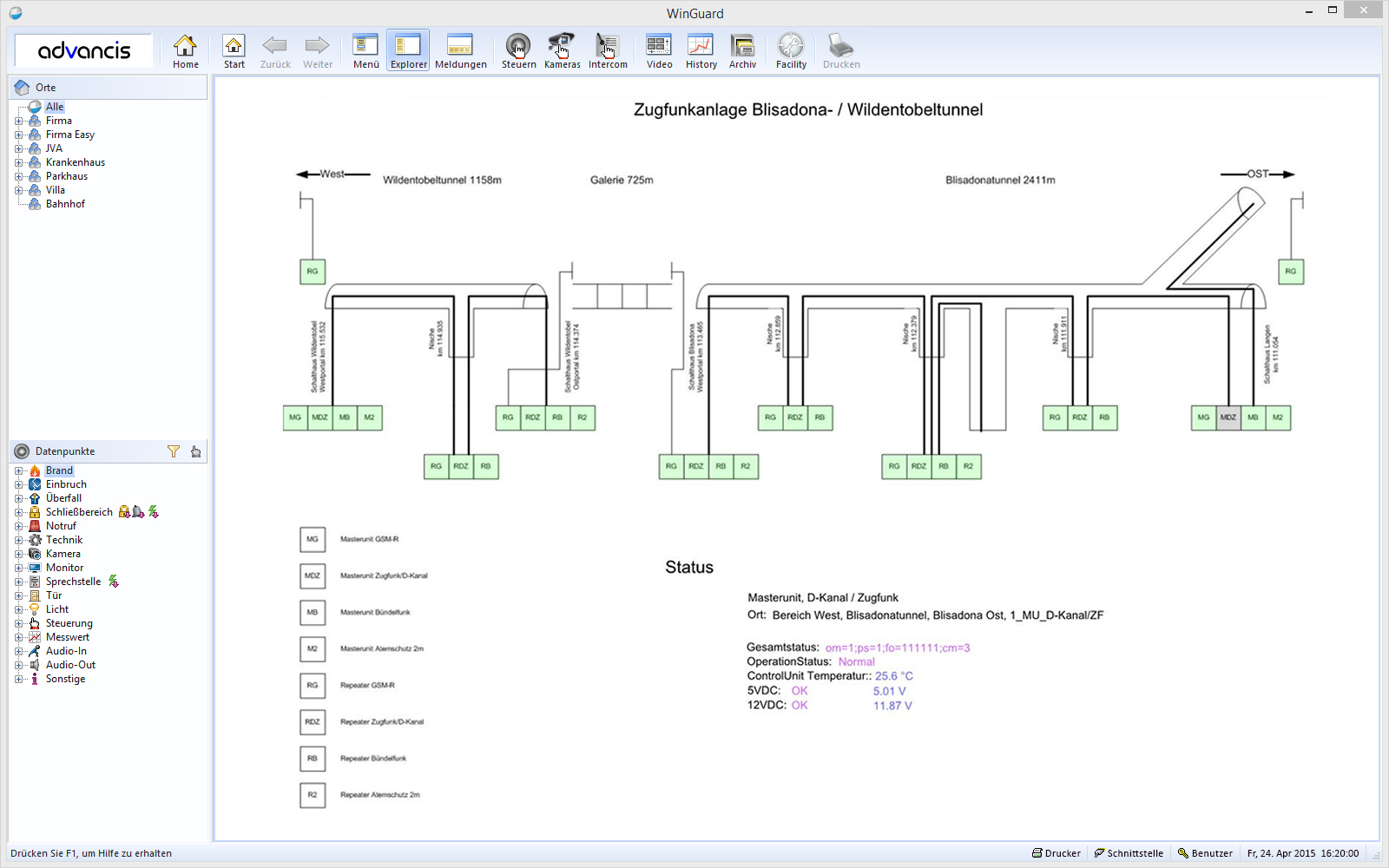Select Steuerung in Datenpunkte

tap(69, 623)
